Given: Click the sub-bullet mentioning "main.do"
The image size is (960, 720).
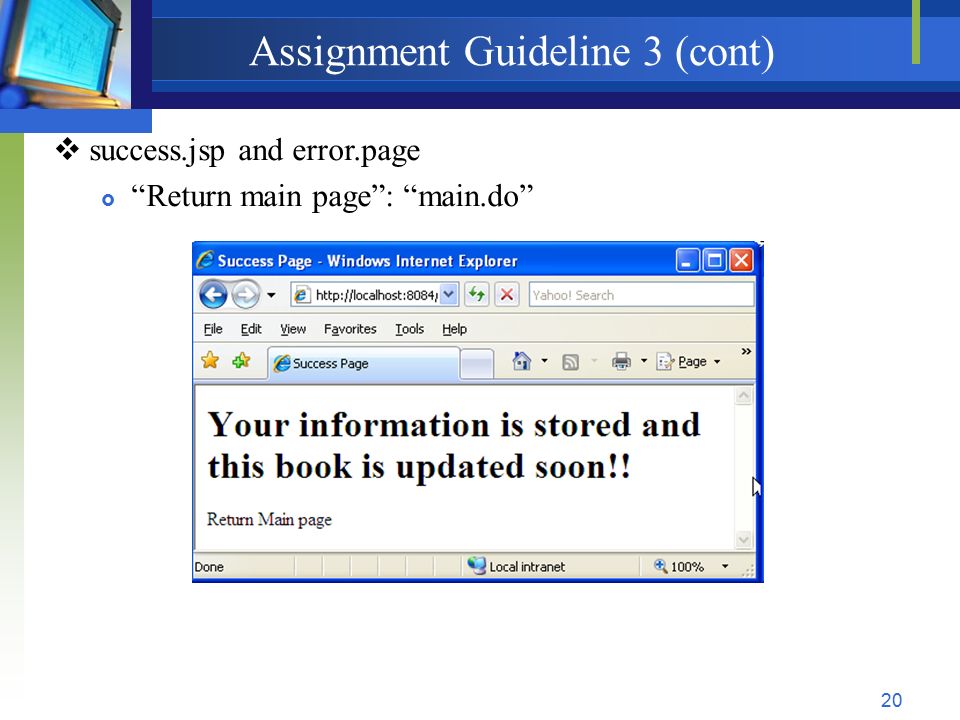Looking at the screenshot, I should click(x=332, y=197).
